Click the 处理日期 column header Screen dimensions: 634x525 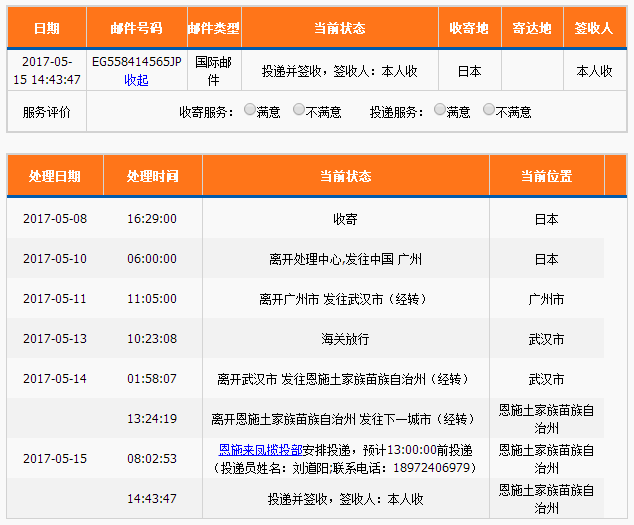pos(55,176)
